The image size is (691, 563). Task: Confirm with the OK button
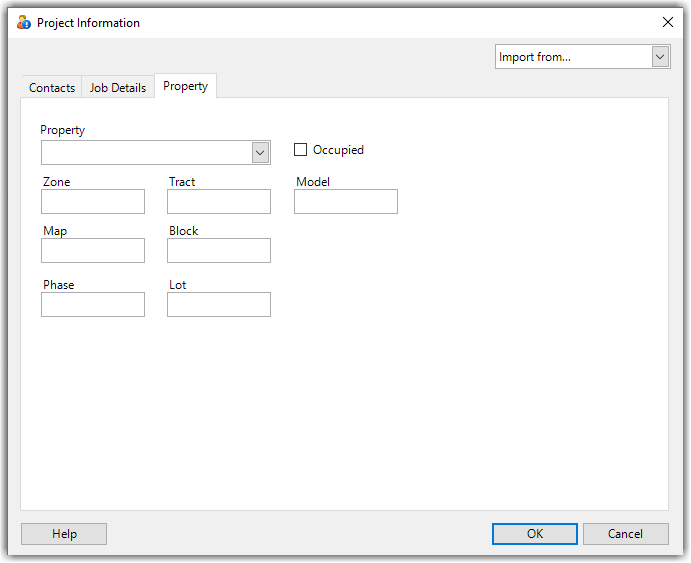(535, 534)
